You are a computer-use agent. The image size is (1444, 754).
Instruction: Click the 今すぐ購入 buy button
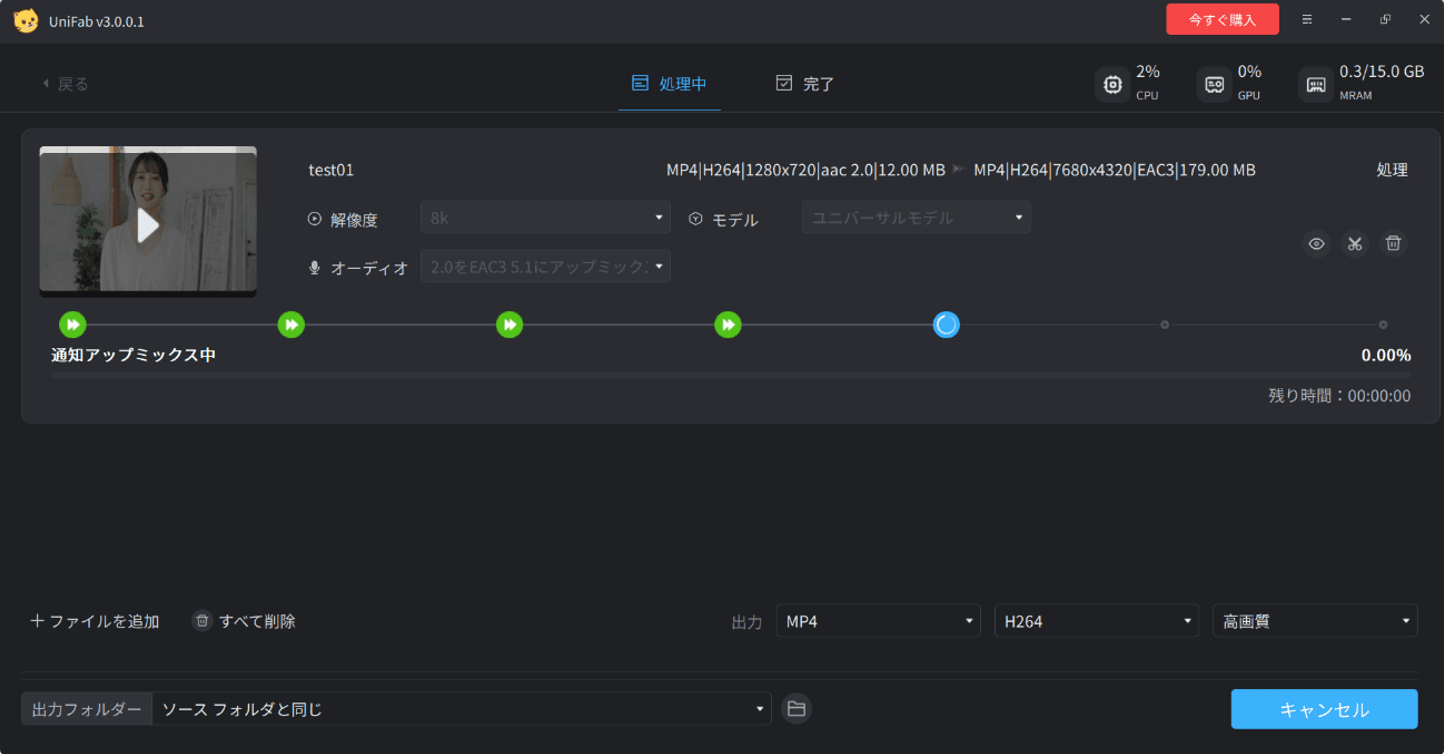(x=1222, y=20)
